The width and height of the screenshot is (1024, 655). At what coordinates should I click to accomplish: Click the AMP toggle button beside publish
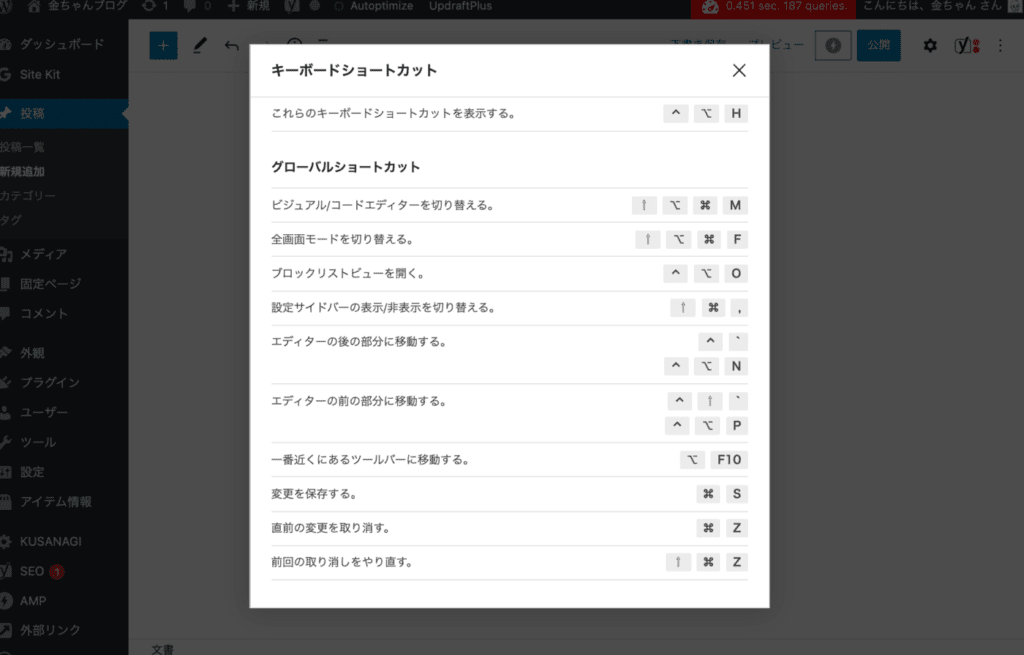833,46
